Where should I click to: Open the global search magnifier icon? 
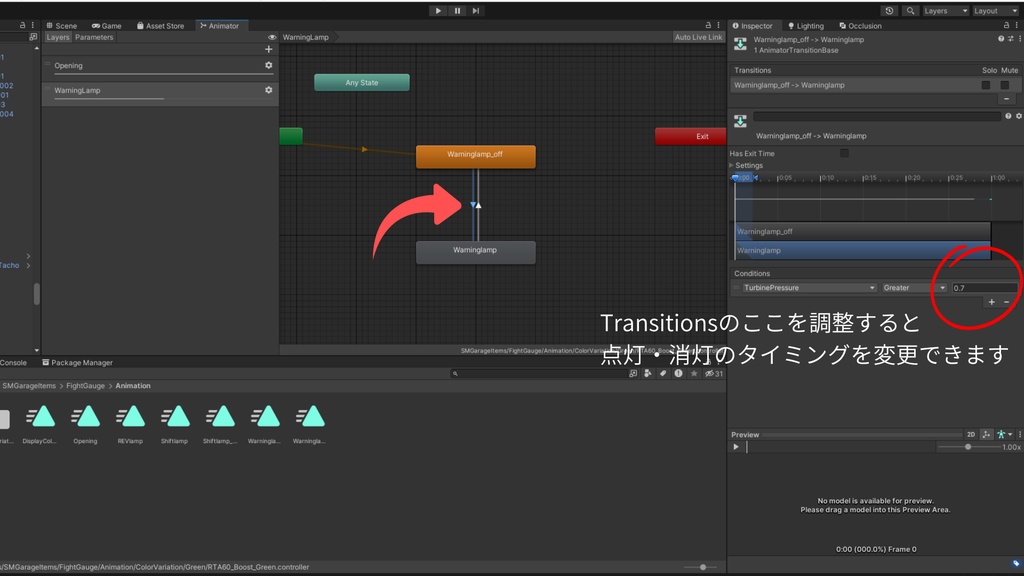(910, 10)
